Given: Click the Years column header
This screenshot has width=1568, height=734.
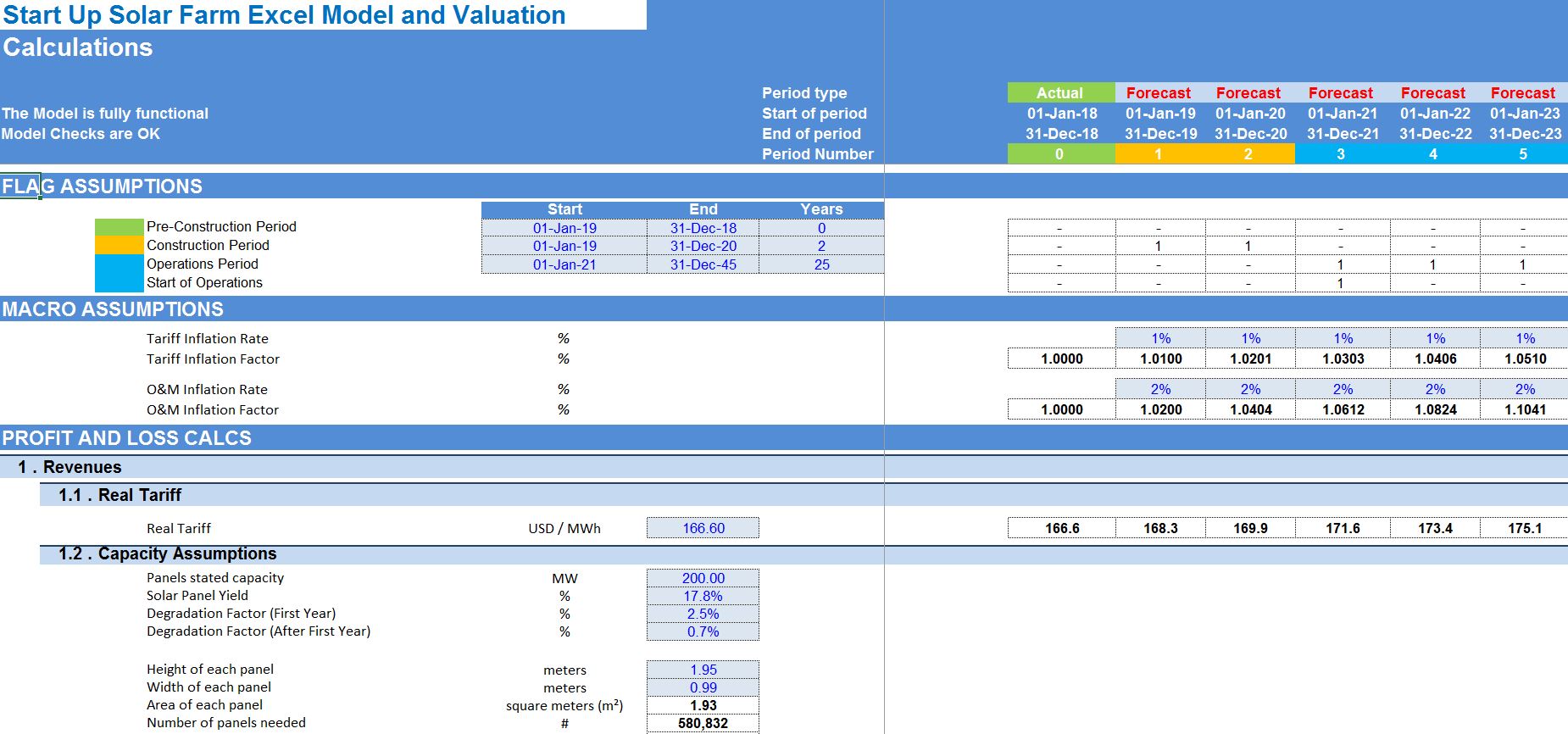Looking at the screenshot, I should pos(821,209).
